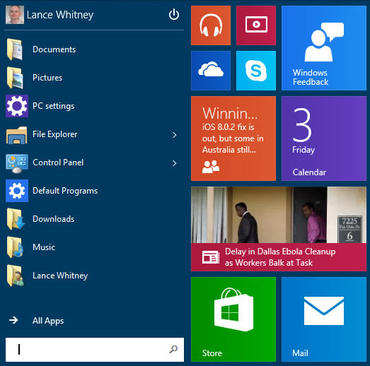Select Documents in the start menu
The image size is (370, 366).
(54, 49)
